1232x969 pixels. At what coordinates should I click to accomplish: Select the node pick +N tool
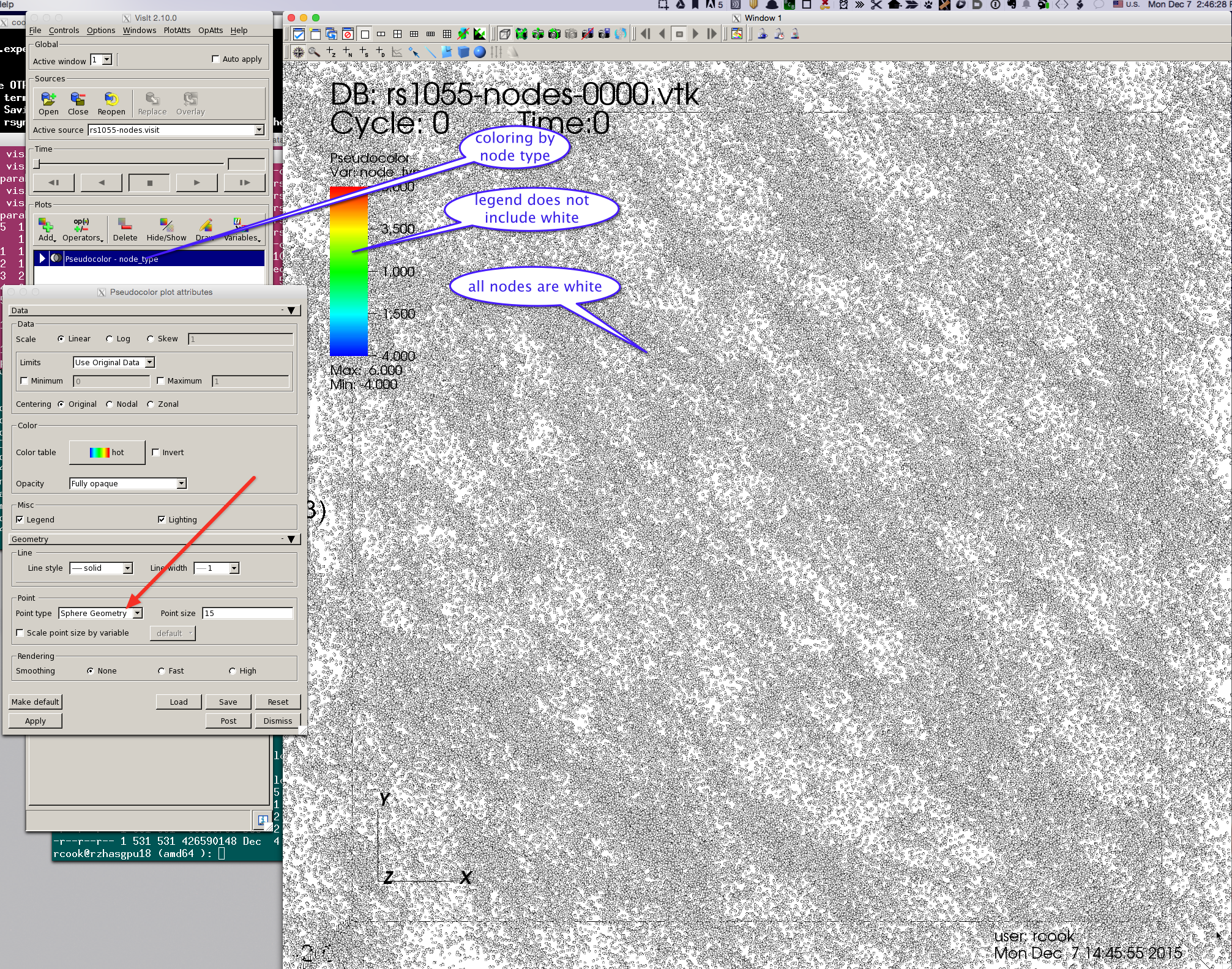[x=348, y=52]
